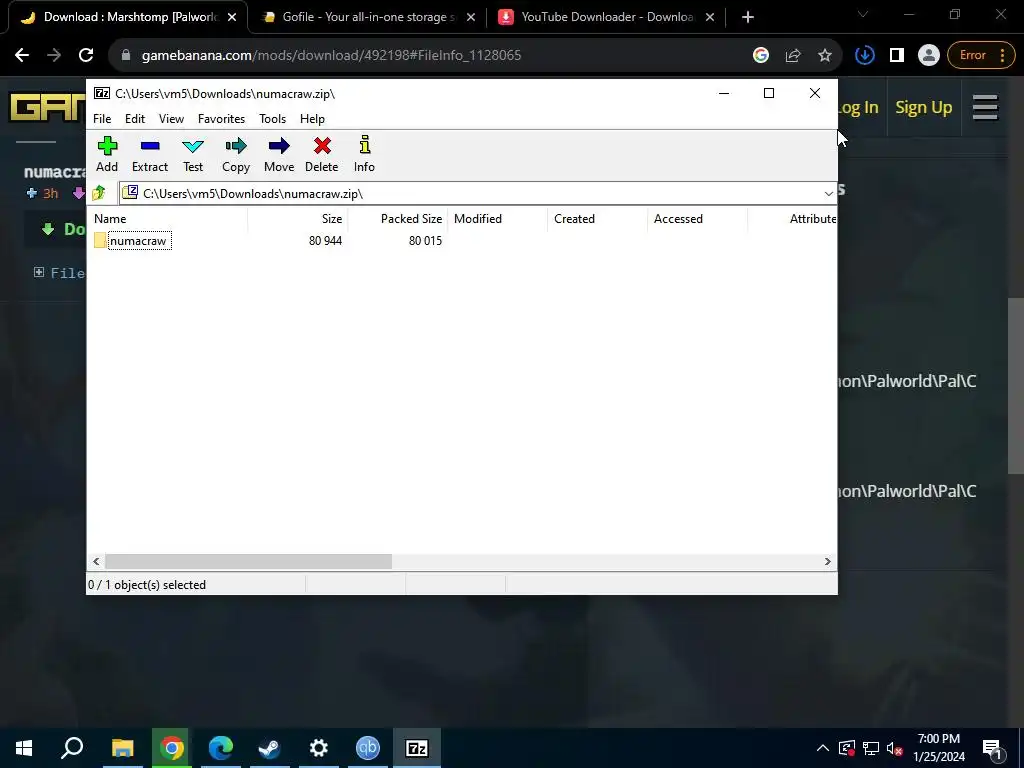Image resolution: width=1024 pixels, height=768 pixels.
Task: Bookmark this page with the star icon
Action: [x=825, y=55]
